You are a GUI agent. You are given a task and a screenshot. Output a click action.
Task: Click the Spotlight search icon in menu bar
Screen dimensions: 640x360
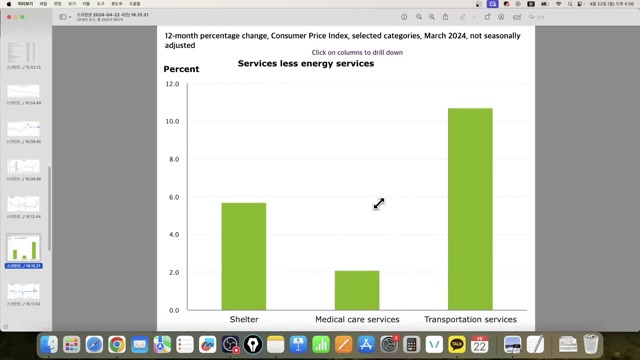(570, 4)
